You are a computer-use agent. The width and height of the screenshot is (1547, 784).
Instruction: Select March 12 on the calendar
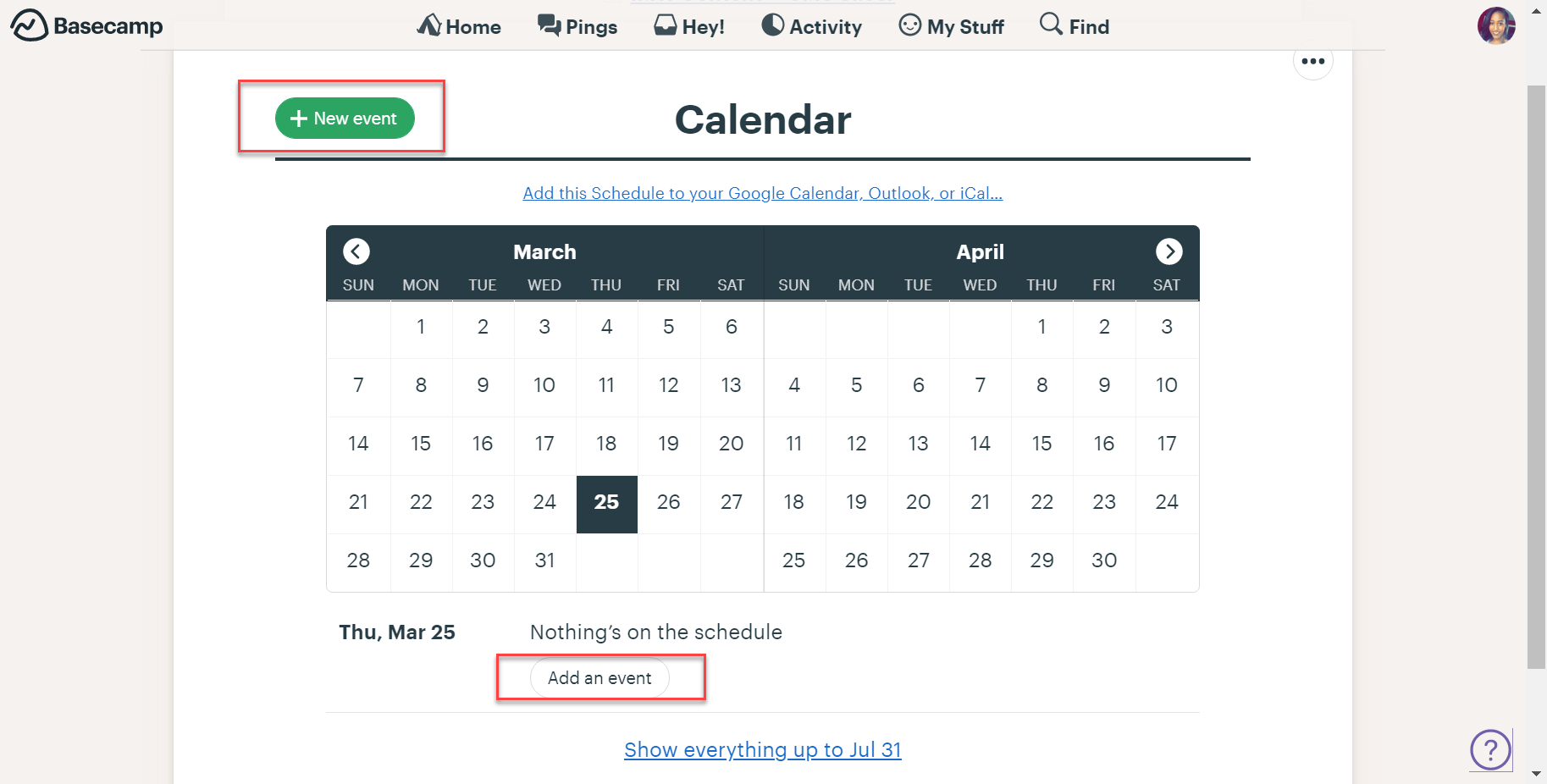(x=668, y=385)
